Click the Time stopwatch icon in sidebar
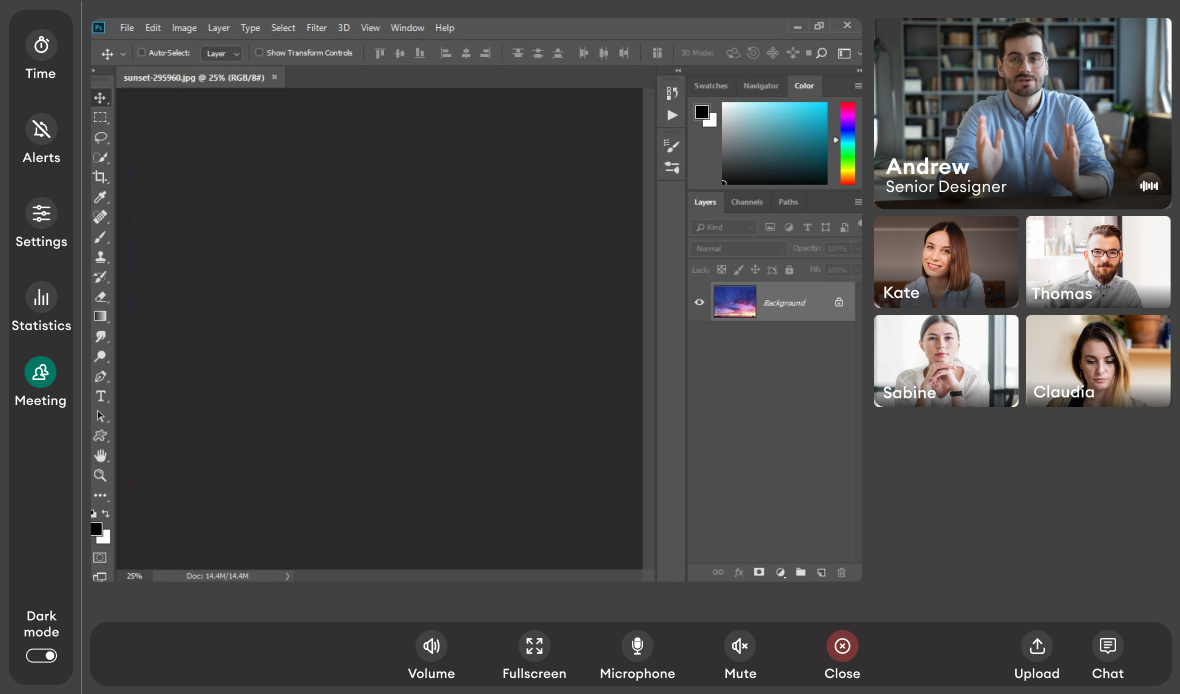Viewport: 1180px width, 694px height. tap(41, 45)
